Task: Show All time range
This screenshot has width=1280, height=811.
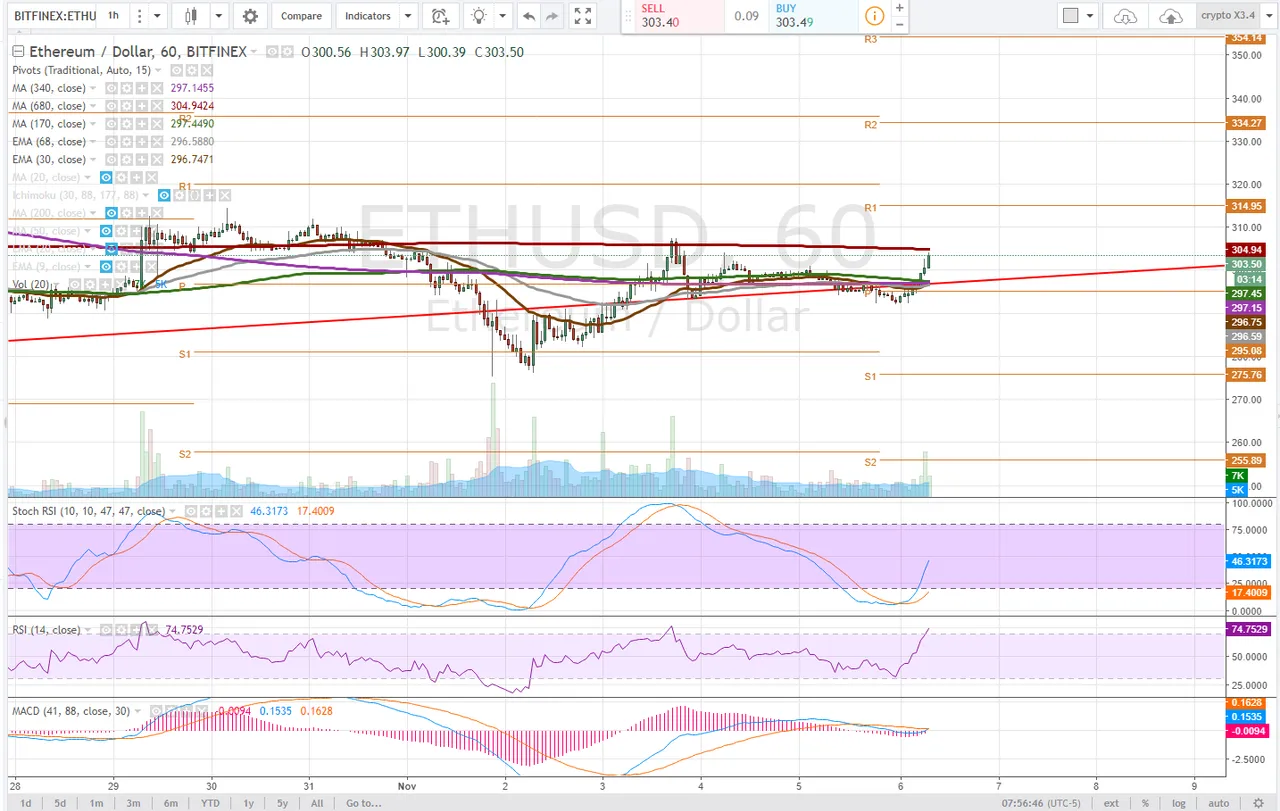Action: coord(316,802)
